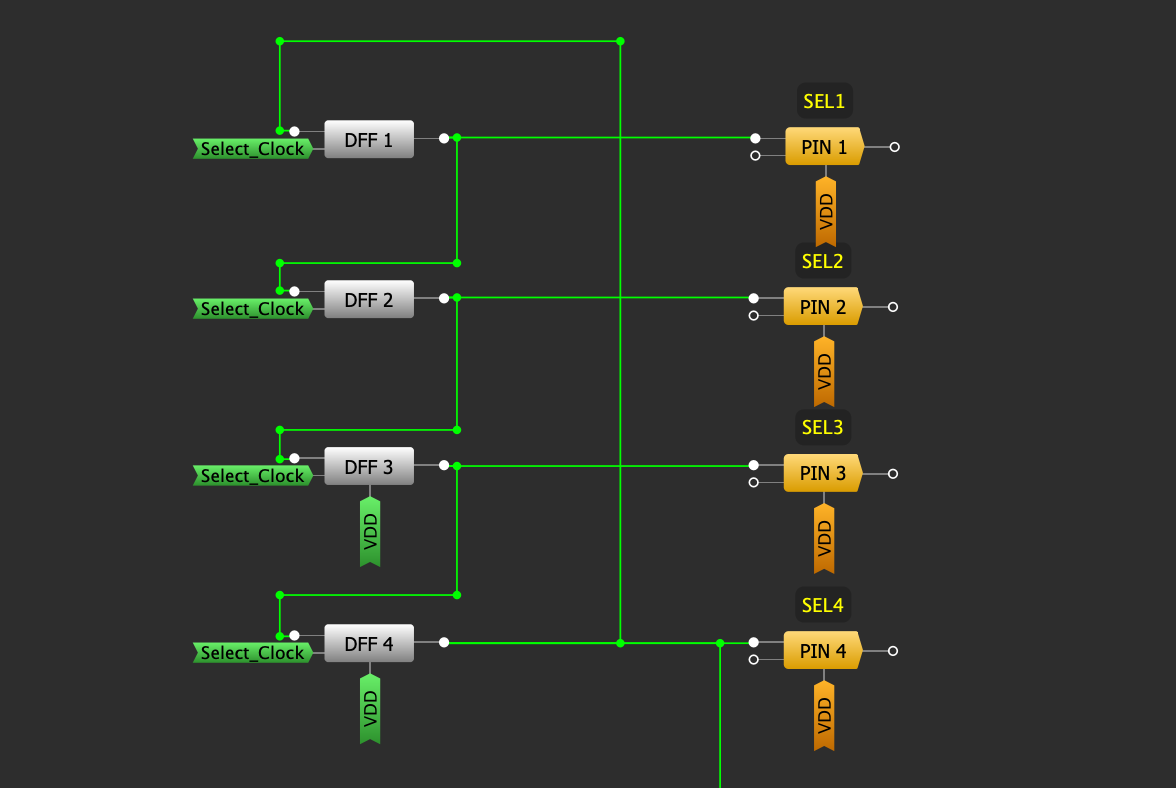The image size is (1176, 788).
Task: Click the SEL4 text label
Action: point(822,605)
